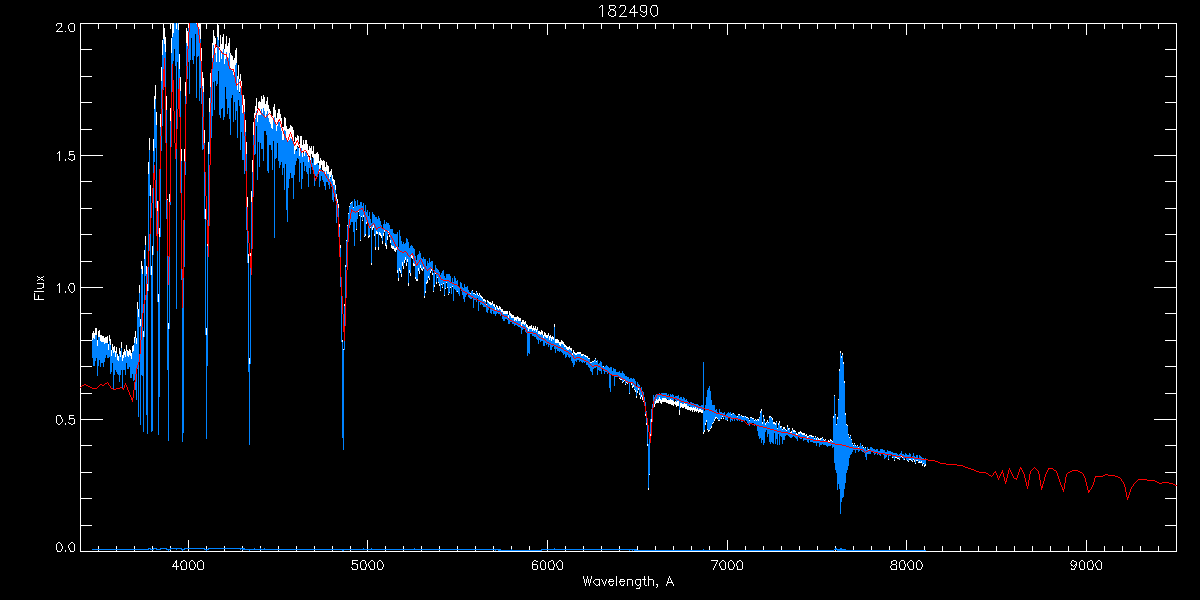This screenshot has height=600, width=1200.
Task: Click the 1.0 y-axis tick label
Action: click(64, 288)
